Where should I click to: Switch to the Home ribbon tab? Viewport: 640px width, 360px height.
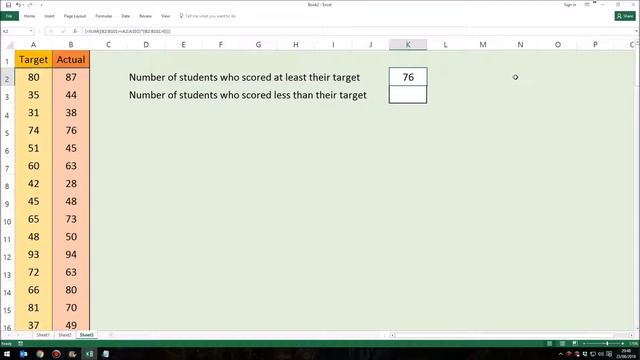[x=29, y=16]
